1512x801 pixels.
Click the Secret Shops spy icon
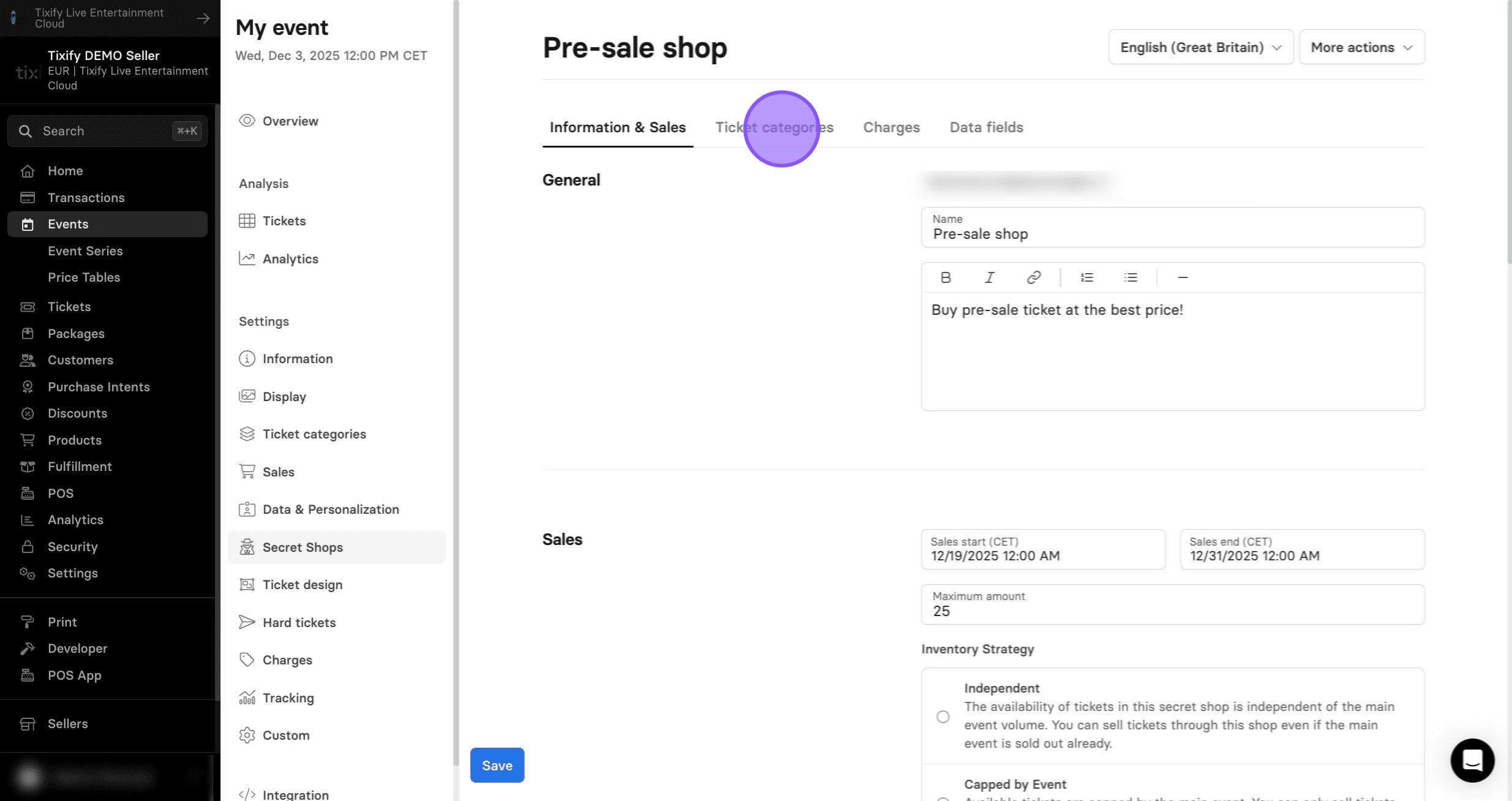click(x=247, y=547)
